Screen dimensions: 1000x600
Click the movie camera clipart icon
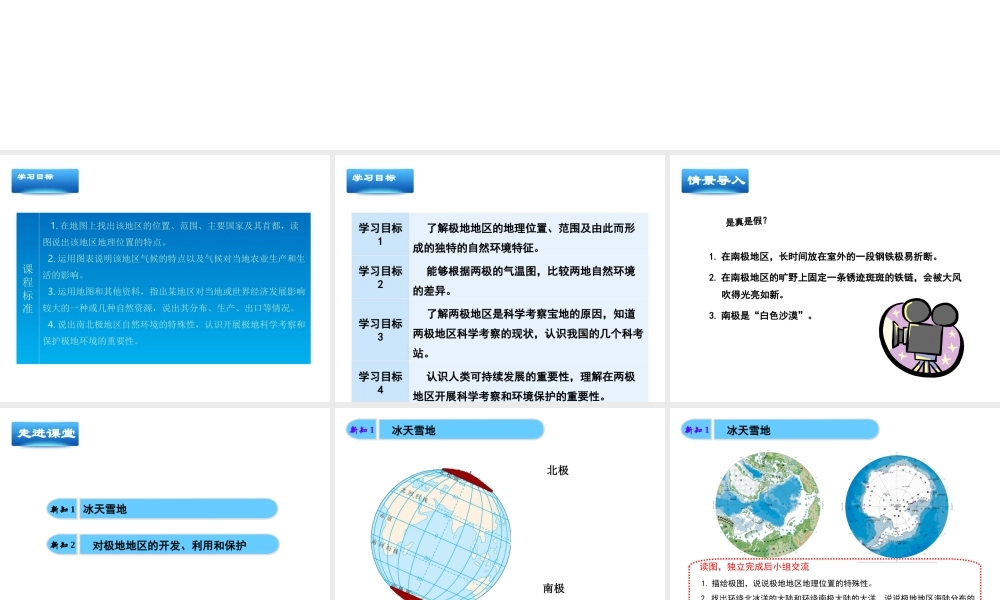pos(921,337)
